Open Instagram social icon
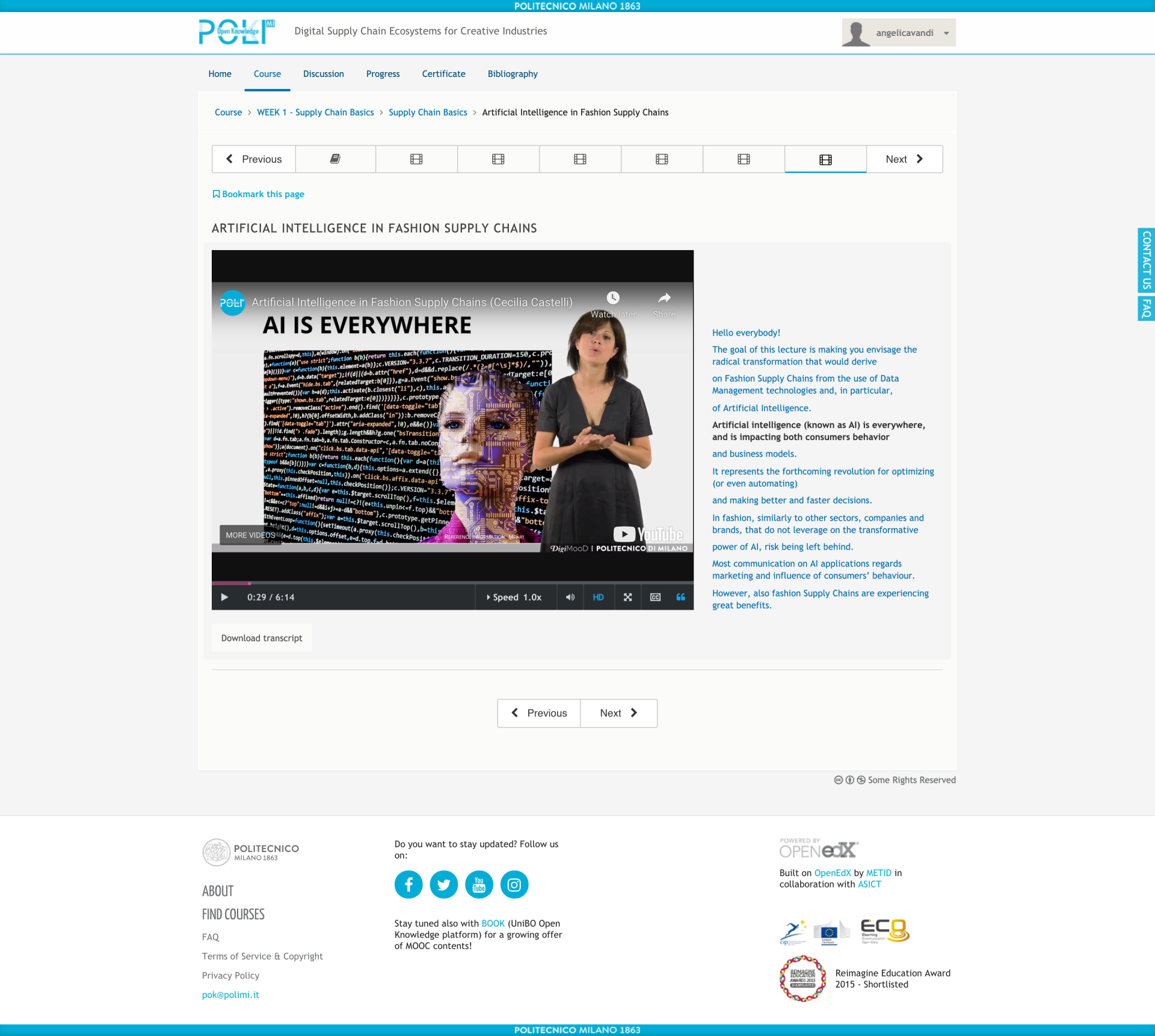This screenshot has width=1155, height=1036. point(514,884)
